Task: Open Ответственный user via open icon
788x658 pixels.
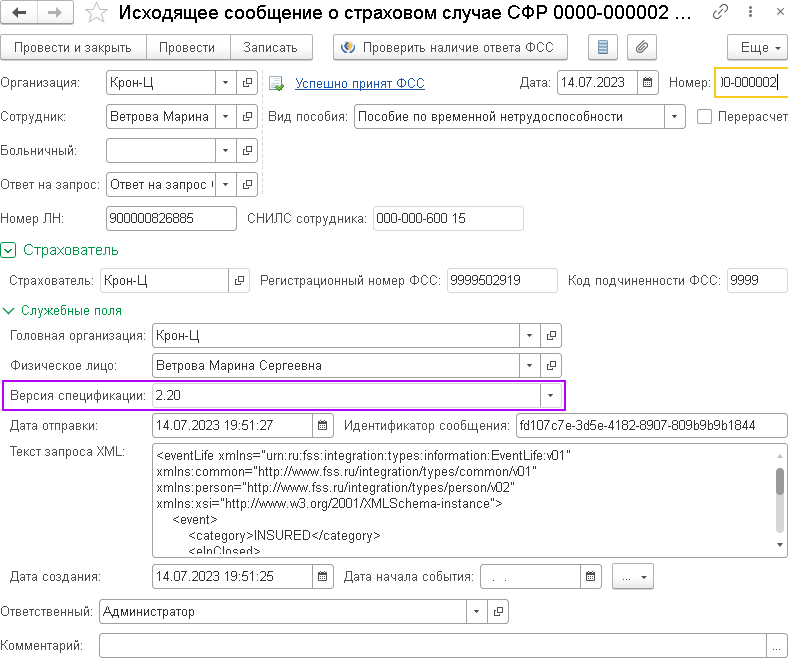Action: pos(498,611)
